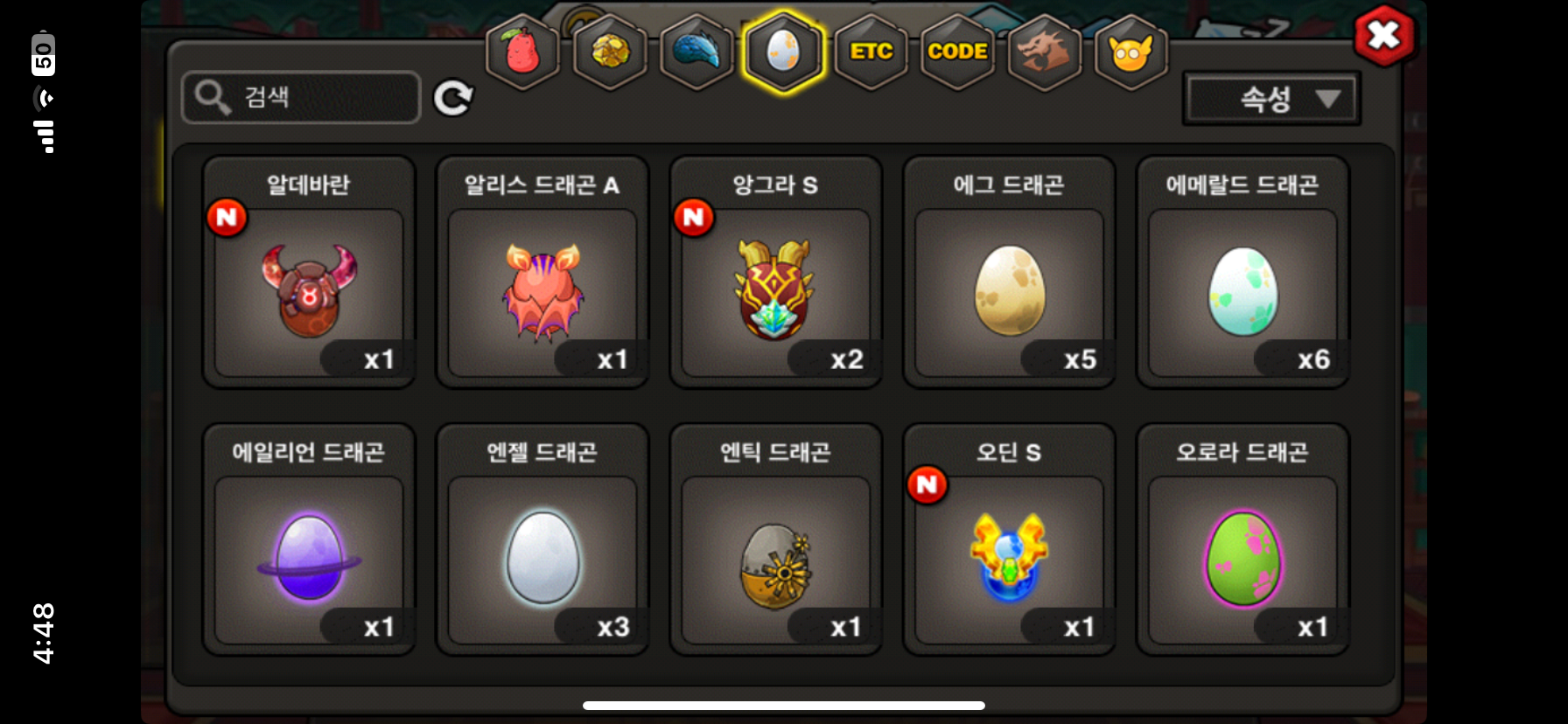Open the brown dragon head category tab
Viewport: 1568px width, 724px height.
pyautogui.click(x=1045, y=52)
